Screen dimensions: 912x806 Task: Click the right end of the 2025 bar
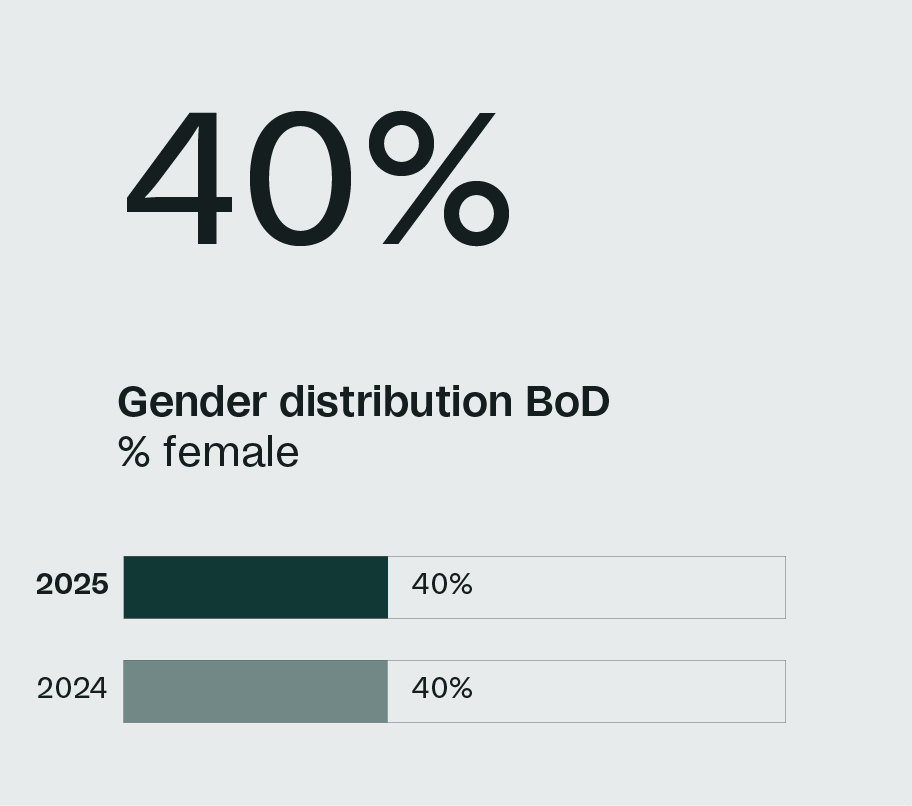[x=780, y=587]
